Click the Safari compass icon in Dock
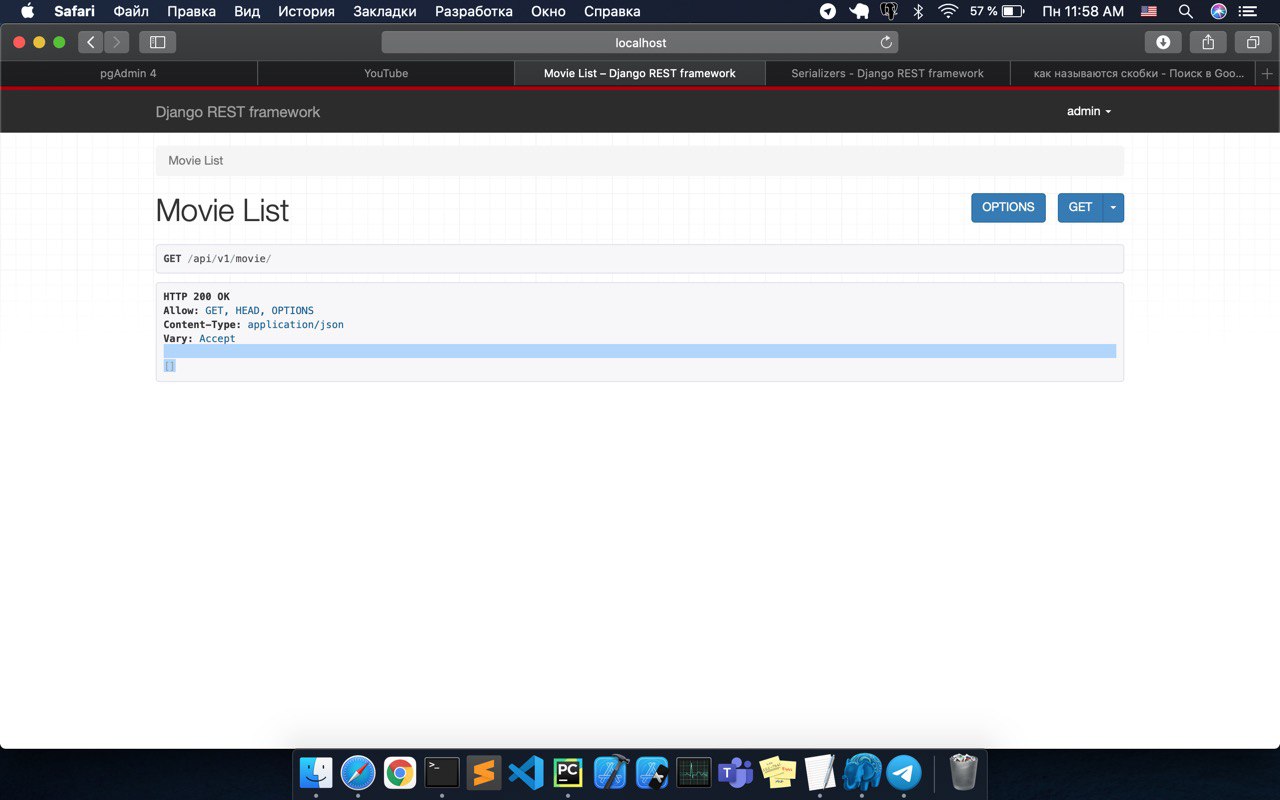The height and width of the screenshot is (800, 1280). [x=358, y=772]
